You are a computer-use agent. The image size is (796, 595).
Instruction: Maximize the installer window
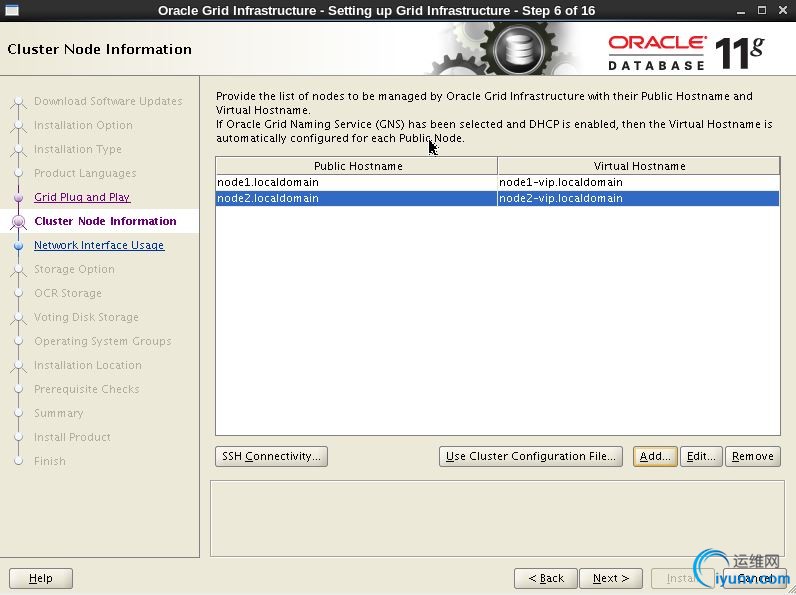[x=761, y=10]
